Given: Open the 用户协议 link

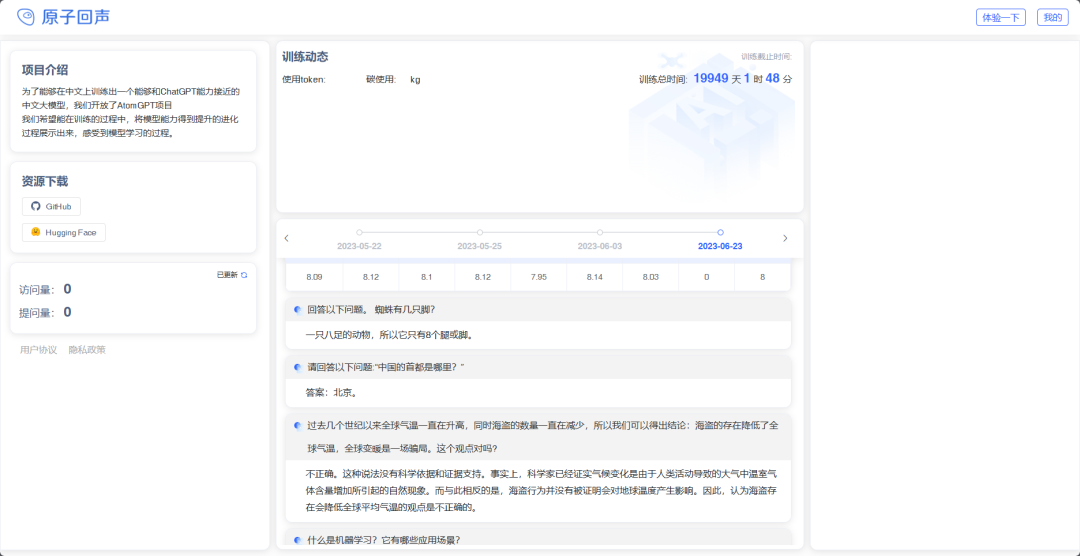Looking at the screenshot, I should pyautogui.click(x=38, y=350).
